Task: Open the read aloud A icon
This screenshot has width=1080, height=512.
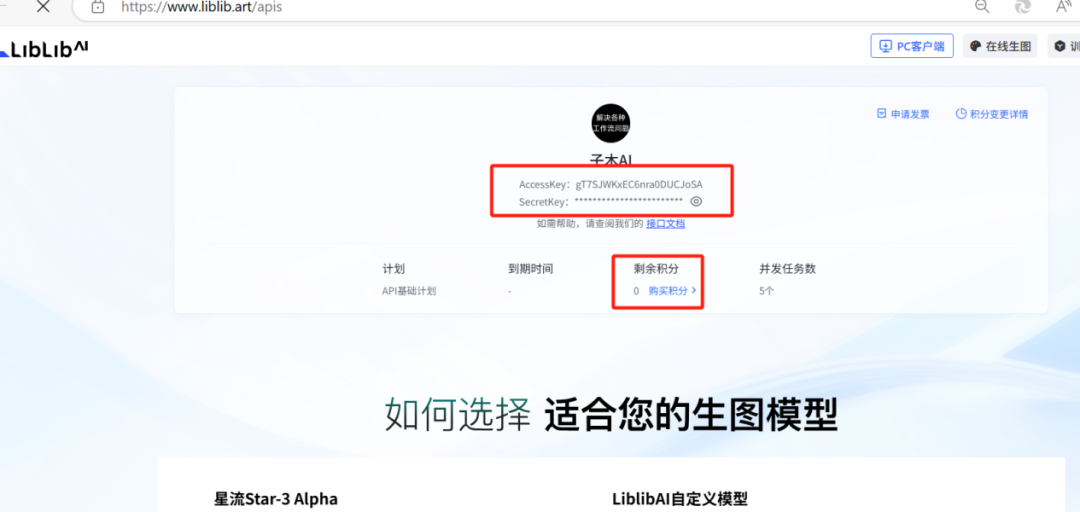Action: click(1065, 7)
